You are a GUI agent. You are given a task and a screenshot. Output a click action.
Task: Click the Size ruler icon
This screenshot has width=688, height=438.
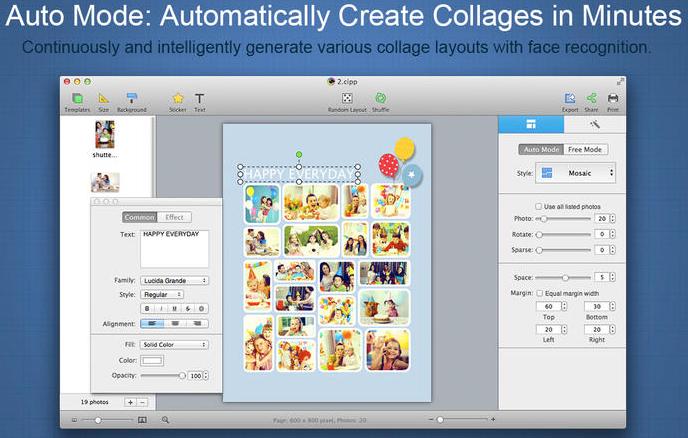(x=104, y=98)
